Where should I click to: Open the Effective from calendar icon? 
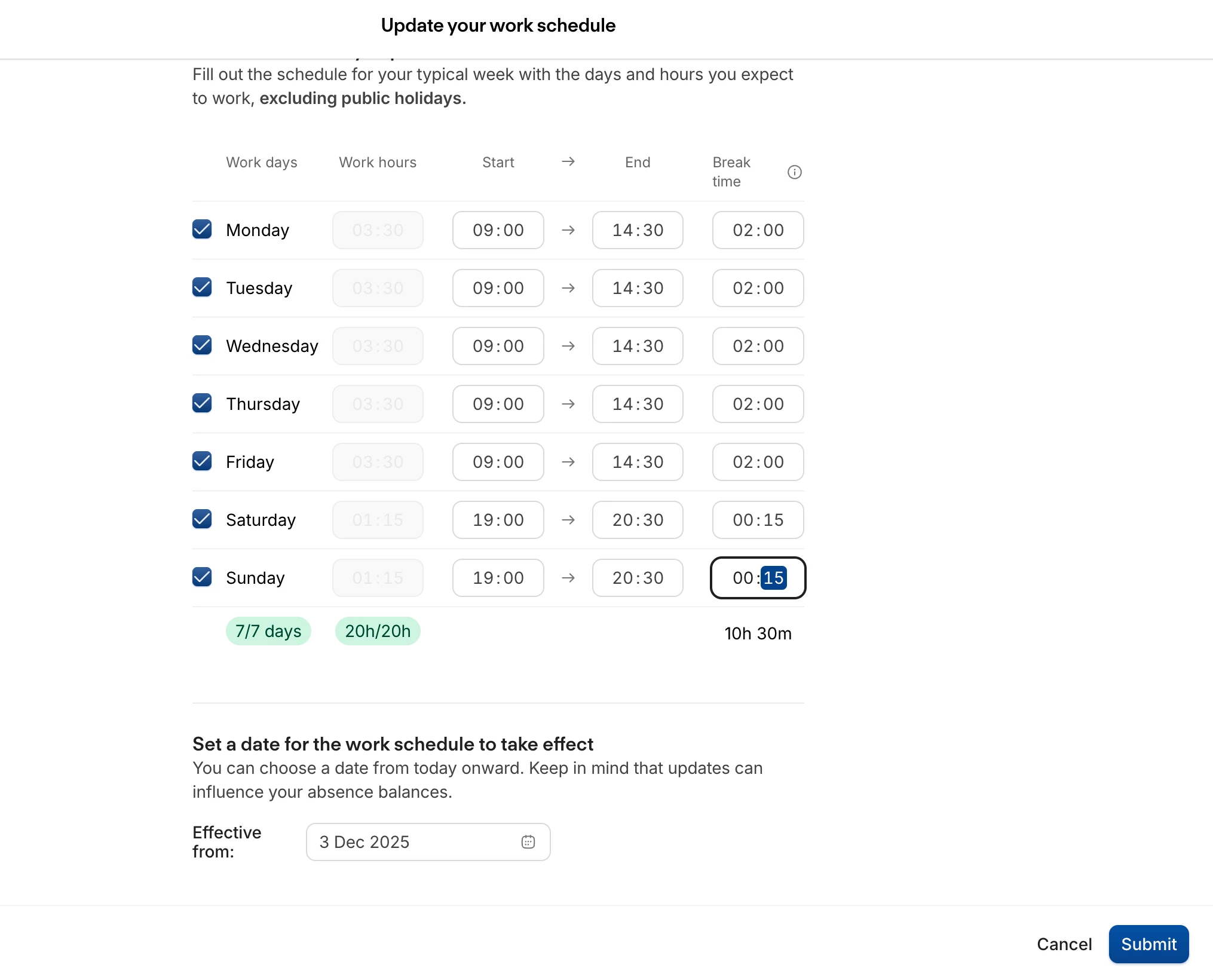528,842
